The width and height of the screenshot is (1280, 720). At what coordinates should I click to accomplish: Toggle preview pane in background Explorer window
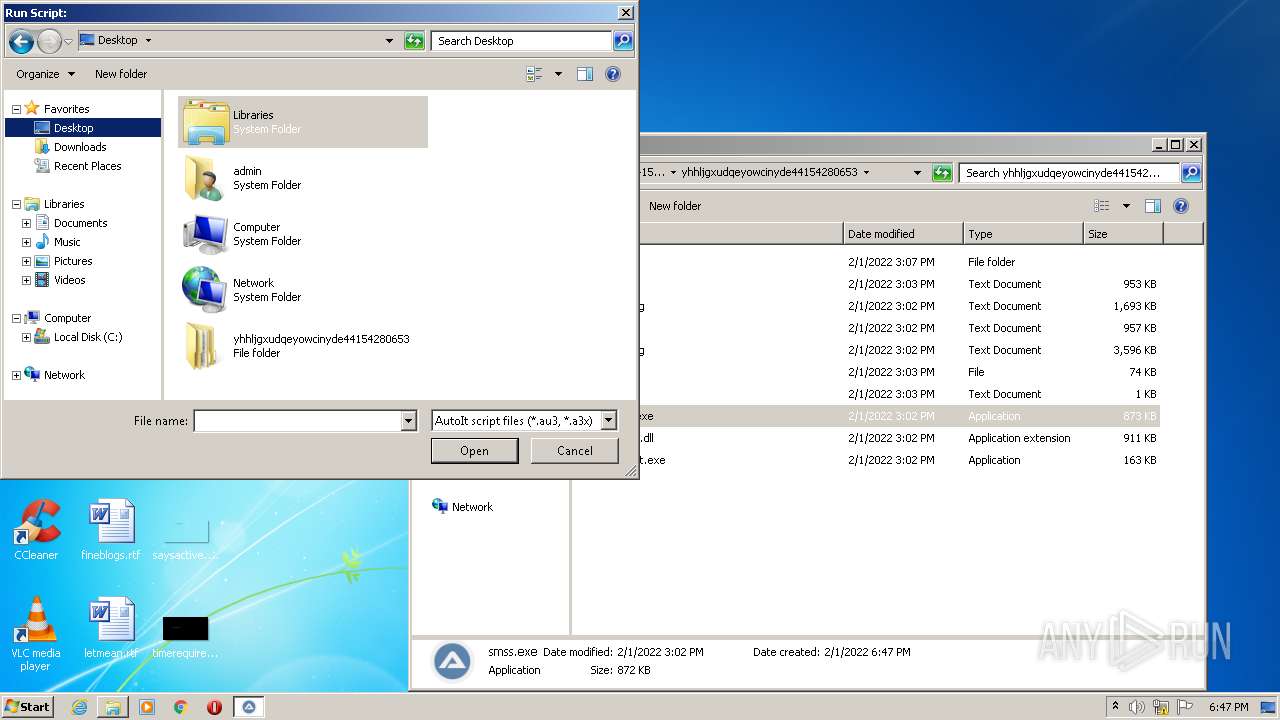tap(1153, 206)
